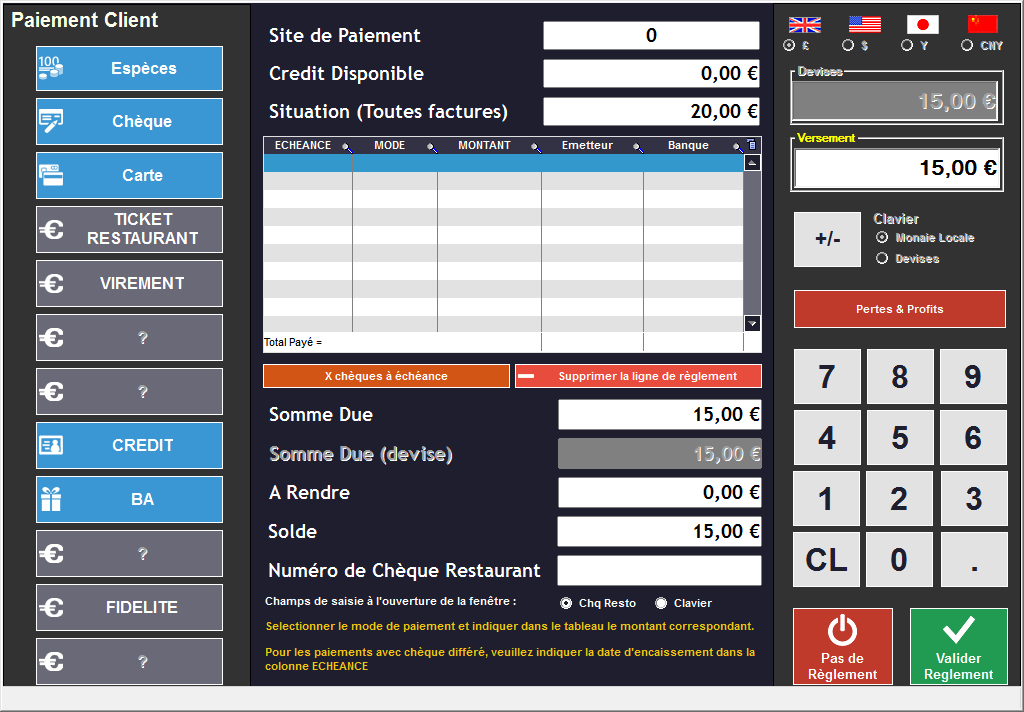Click the Chinese flag currency icon
The width and height of the screenshot is (1024, 712).
pyautogui.click(x=982, y=25)
